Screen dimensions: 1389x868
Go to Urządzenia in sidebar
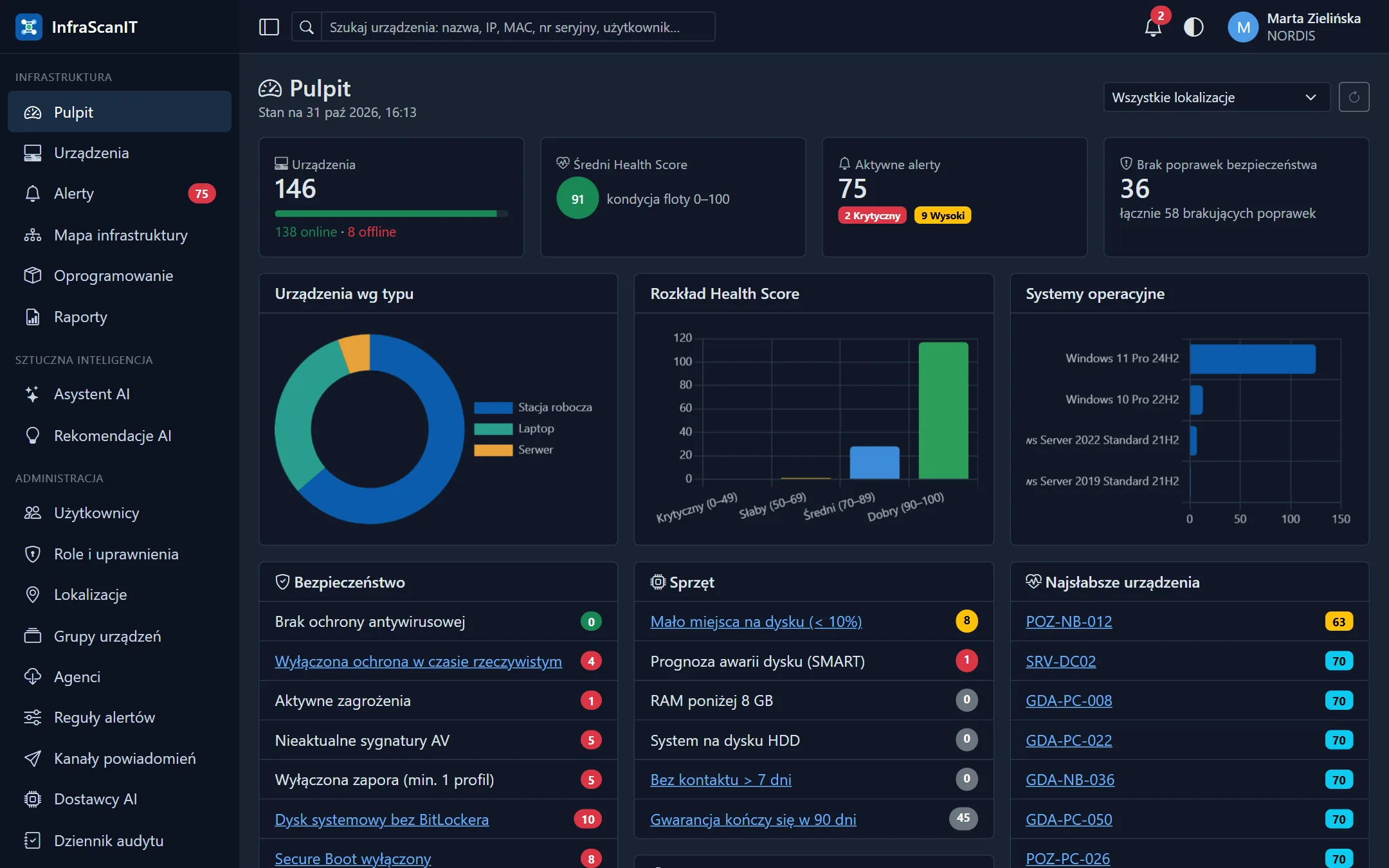click(x=120, y=153)
